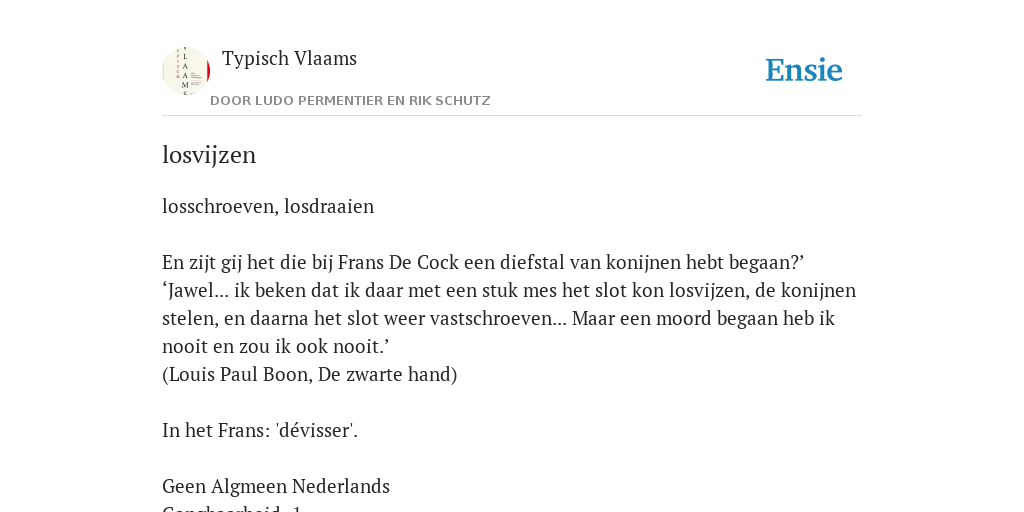Screen dimensions: 1024x512
Task: Click the definition text losschroeven, losdraaien
Action: pyautogui.click(x=268, y=206)
